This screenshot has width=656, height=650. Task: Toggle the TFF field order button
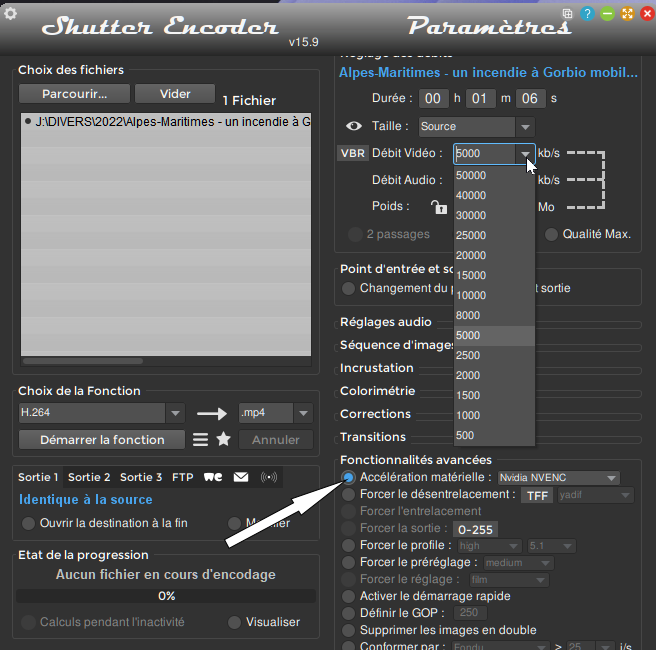pos(537,496)
